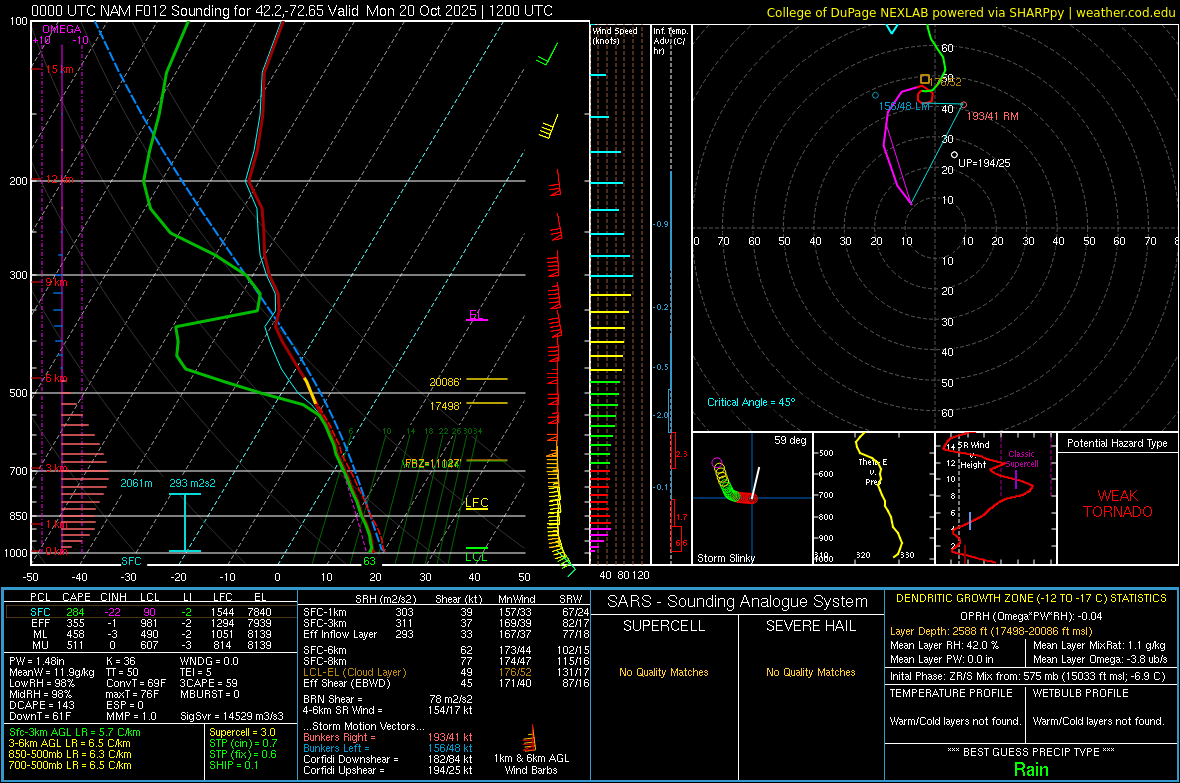Click the "PW = 1.48in" value
The width and height of the screenshot is (1180, 783).
[39, 661]
